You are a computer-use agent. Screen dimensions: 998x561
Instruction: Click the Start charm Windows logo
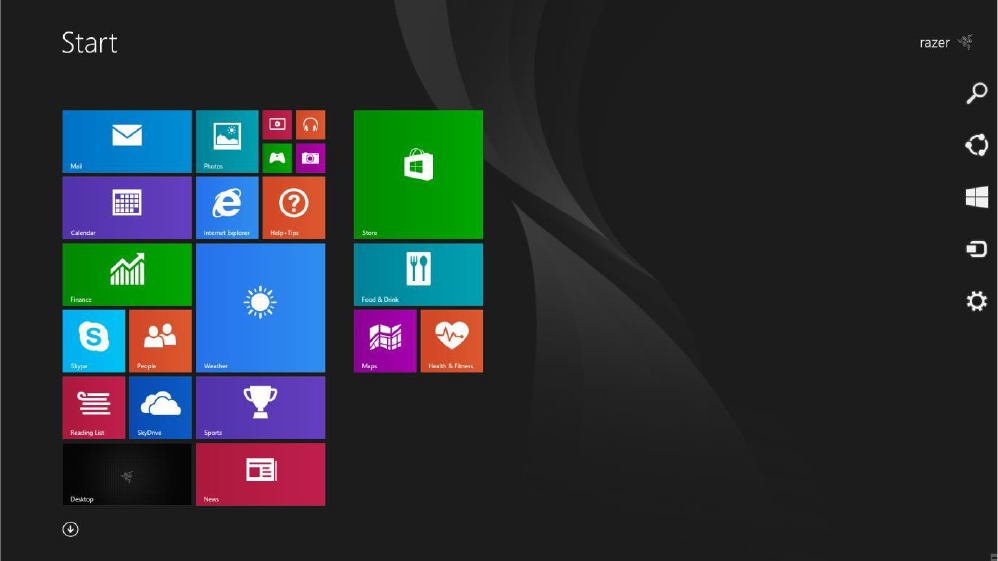click(x=976, y=197)
